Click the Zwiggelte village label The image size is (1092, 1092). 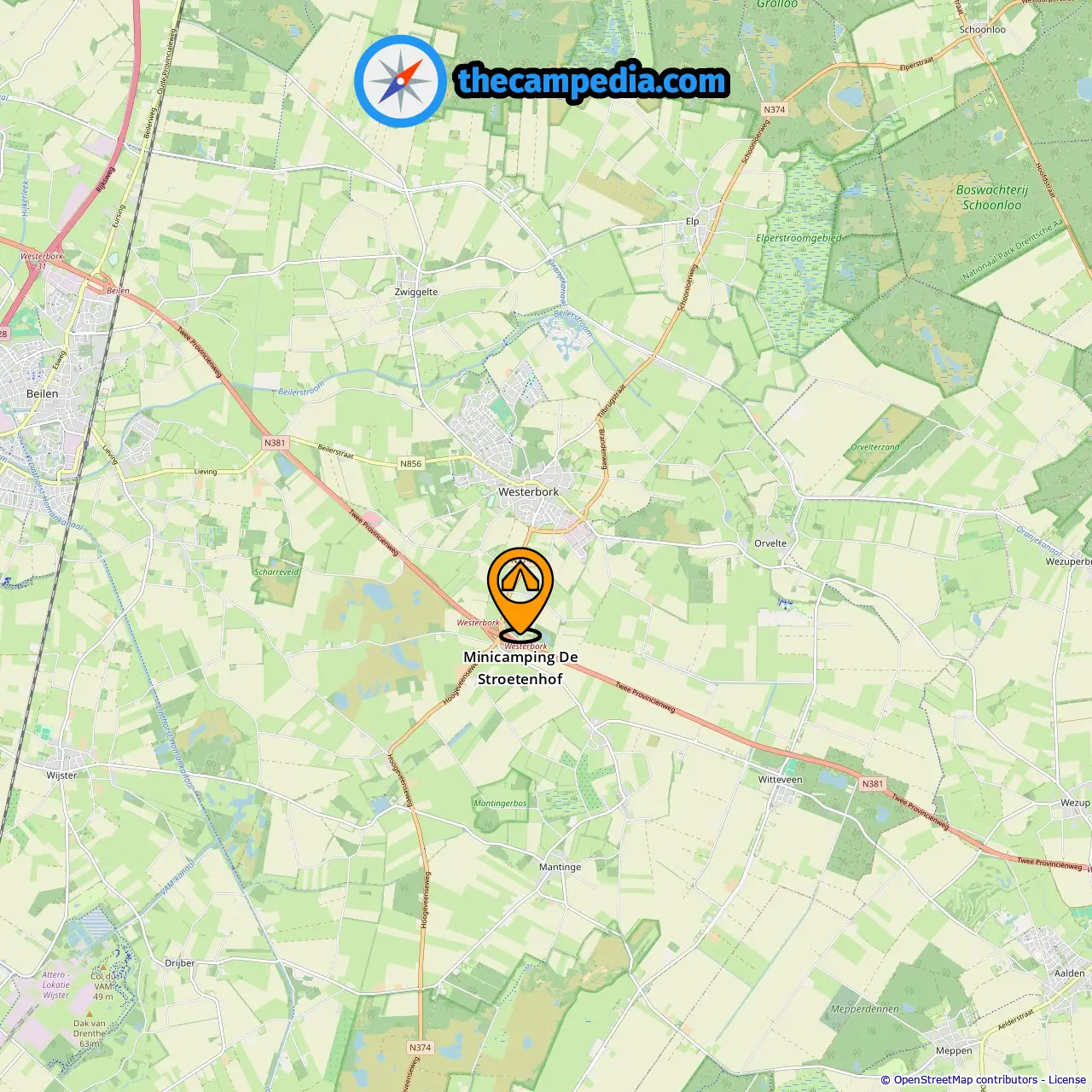point(416,292)
